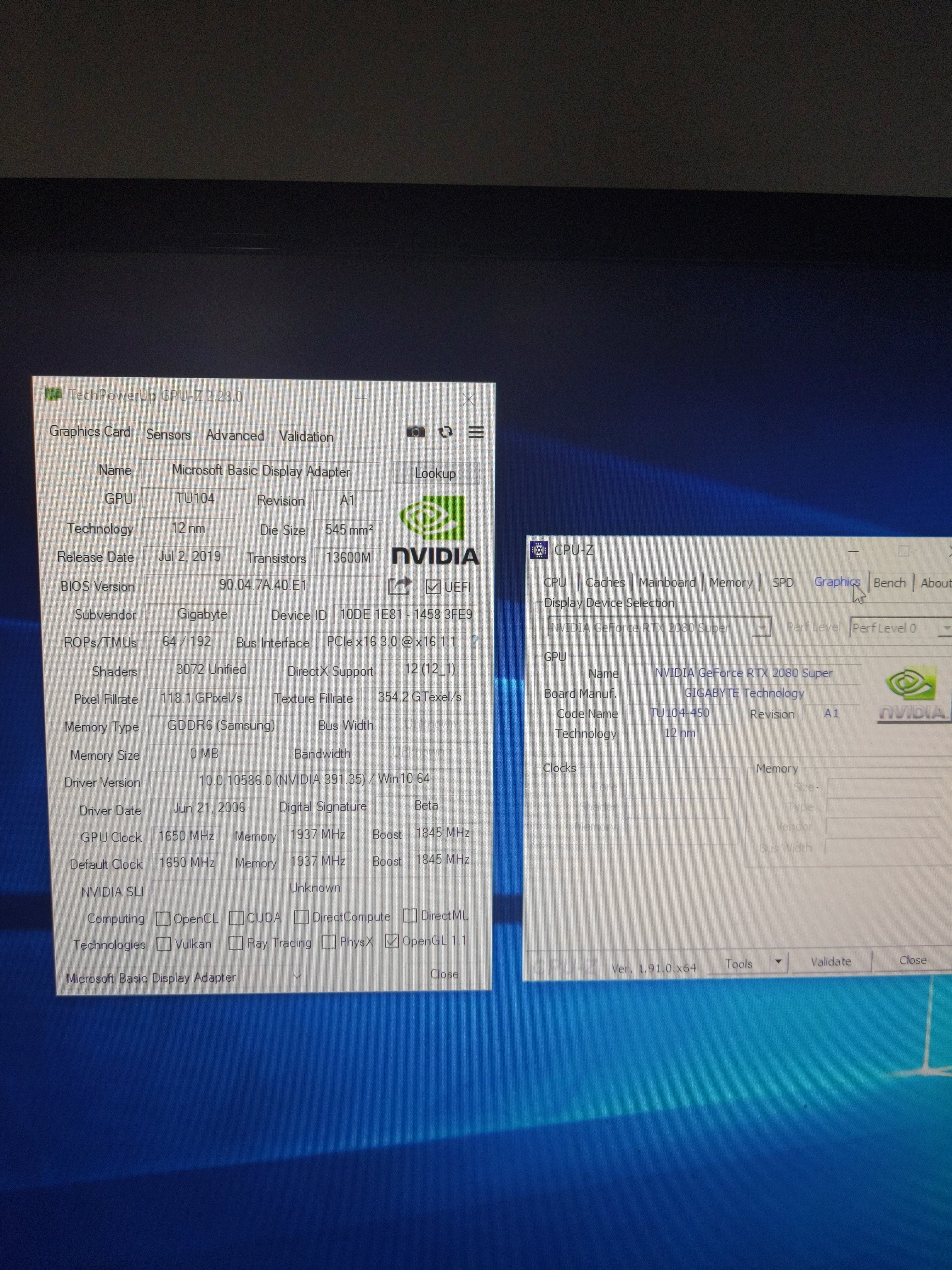Viewport: 952px width, 1270px height.
Task: Click the Bus Interface question mark help icon
Action: pyautogui.click(x=474, y=641)
